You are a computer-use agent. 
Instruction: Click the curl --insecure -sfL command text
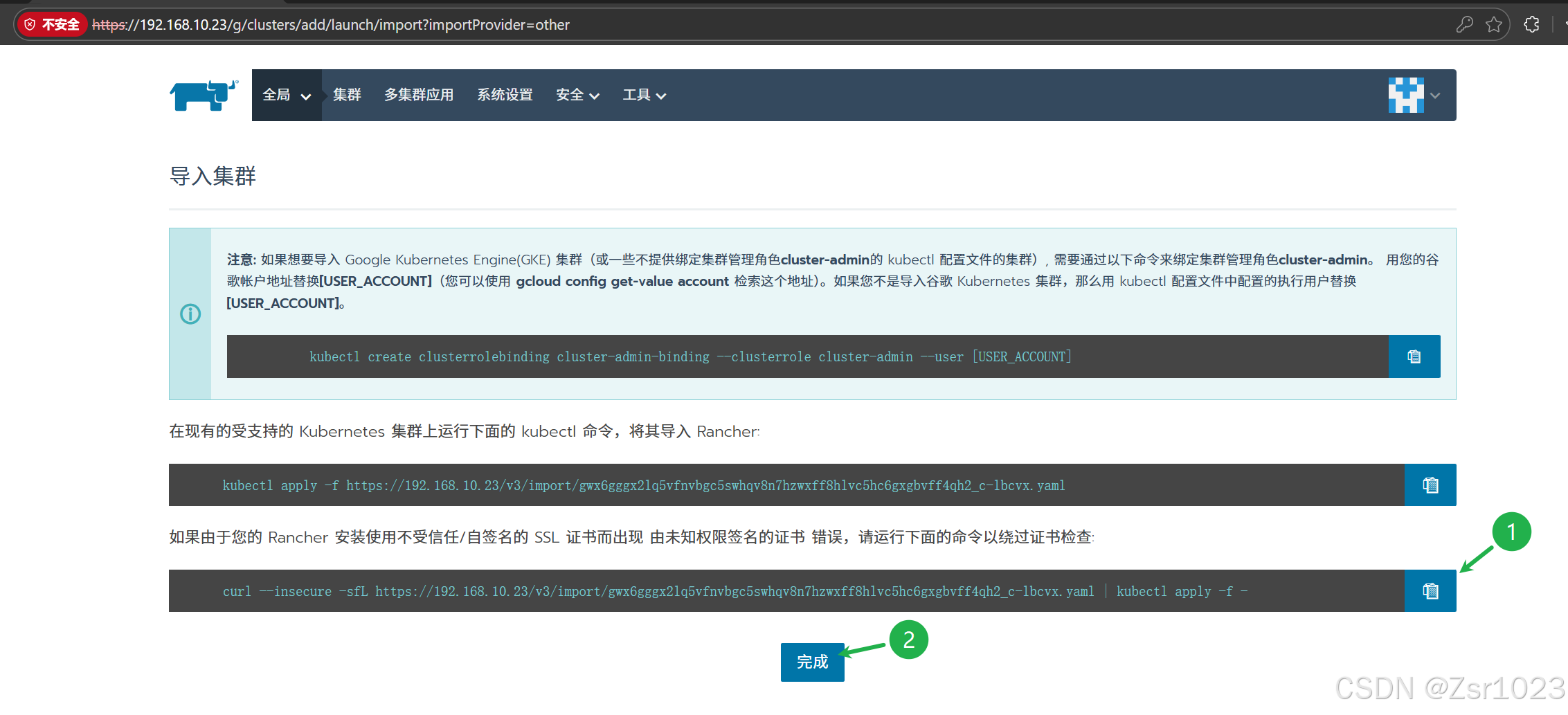[735, 591]
